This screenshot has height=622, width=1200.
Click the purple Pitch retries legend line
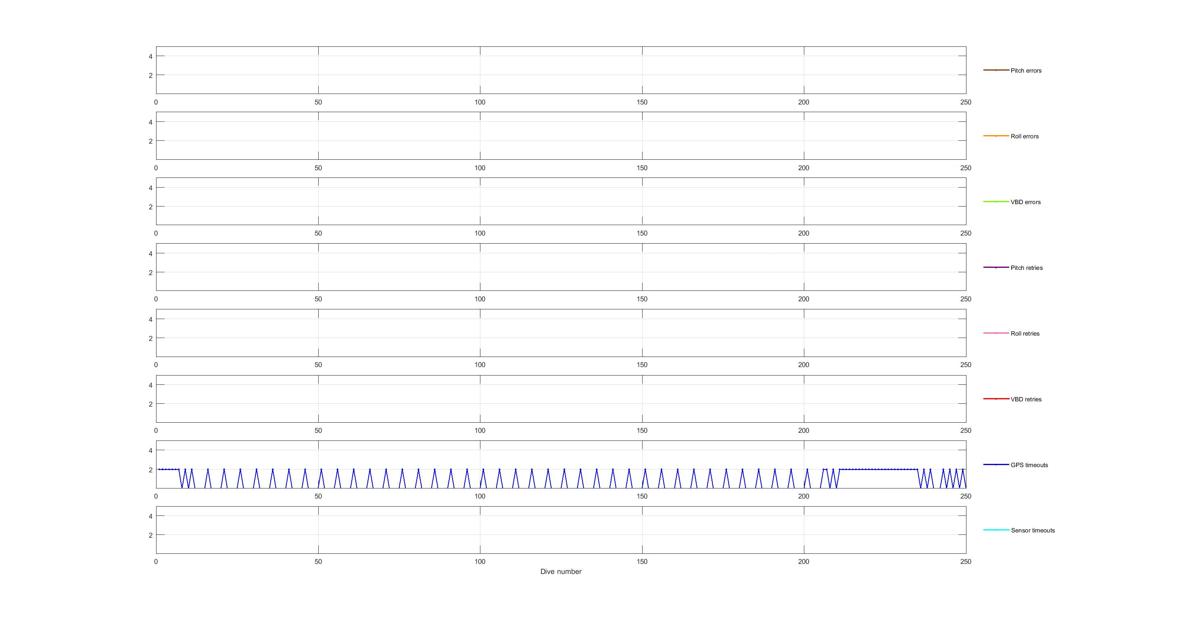coord(996,267)
